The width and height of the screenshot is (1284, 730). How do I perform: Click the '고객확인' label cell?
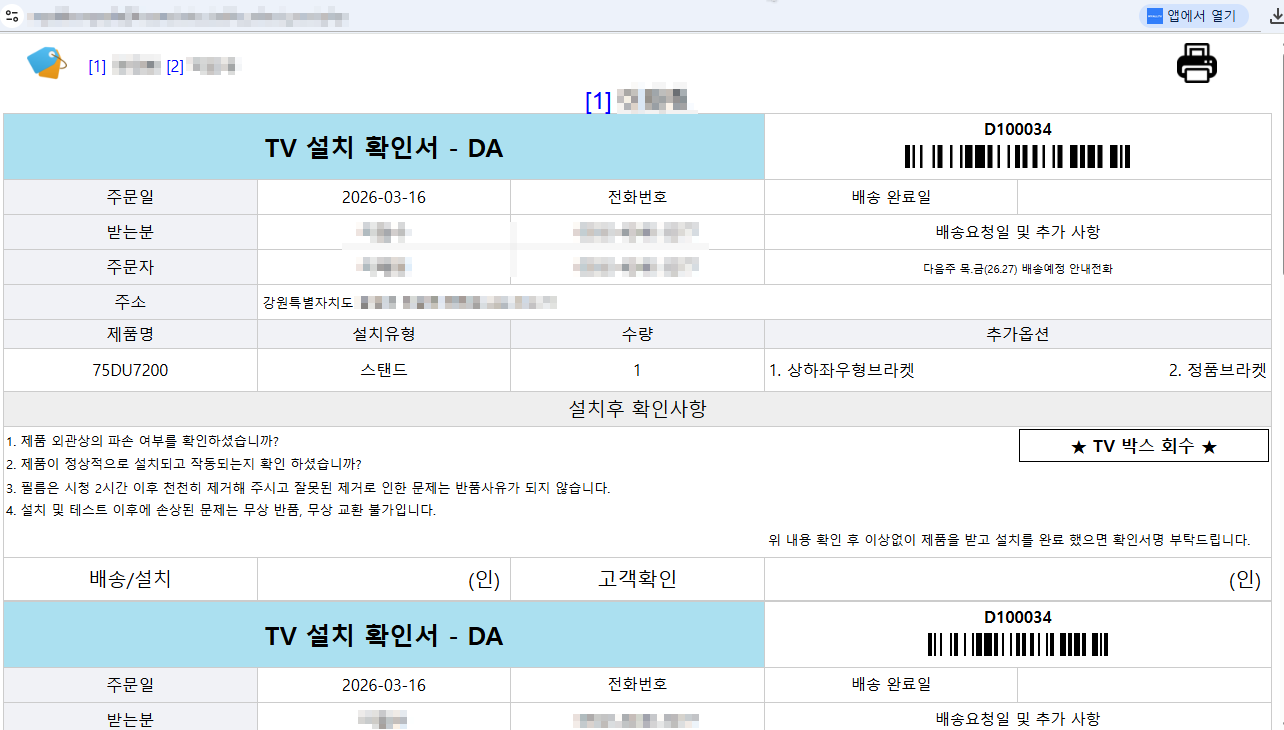point(637,579)
